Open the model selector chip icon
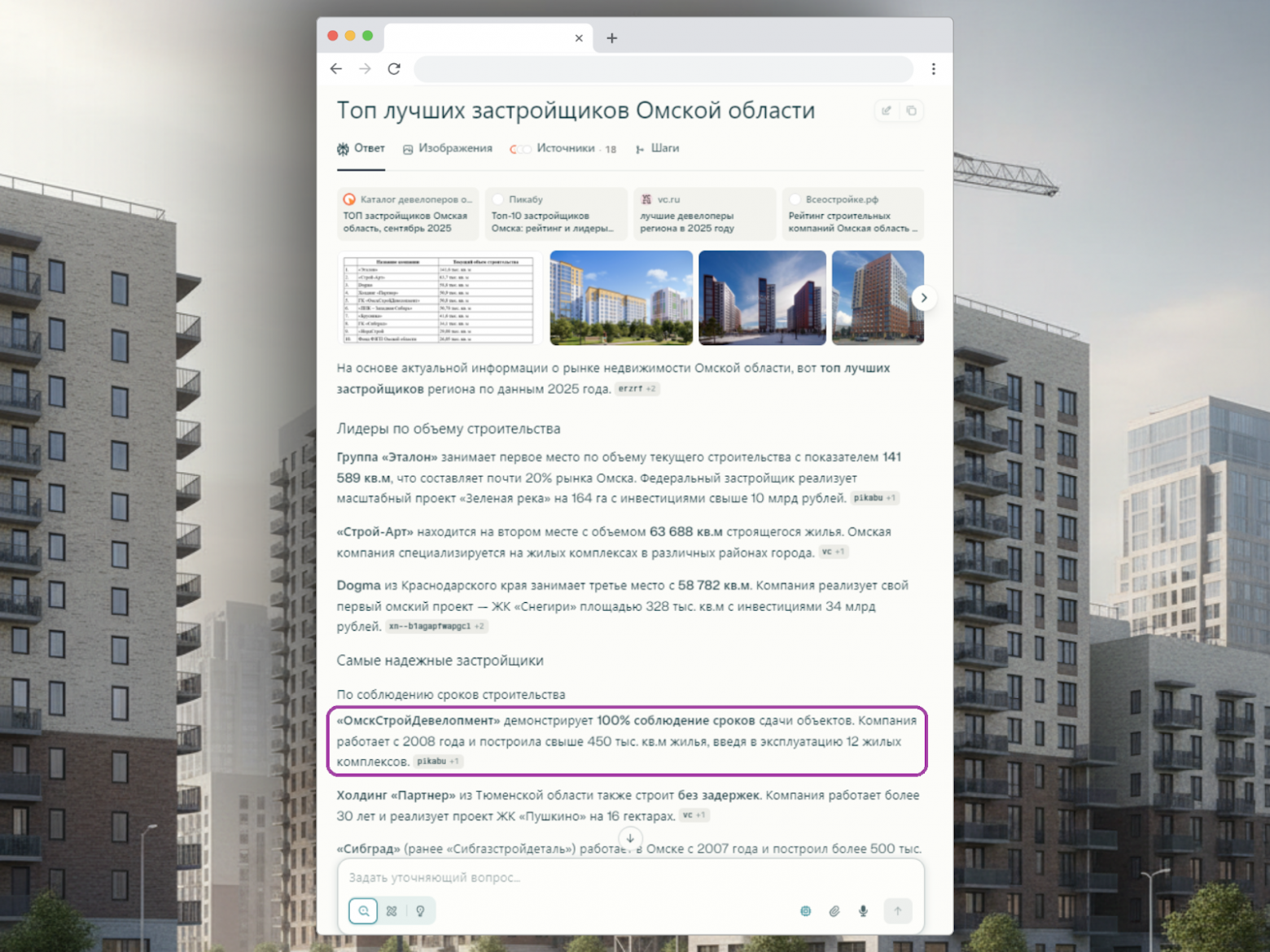The height and width of the screenshot is (952, 1270). [x=805, y=911]
